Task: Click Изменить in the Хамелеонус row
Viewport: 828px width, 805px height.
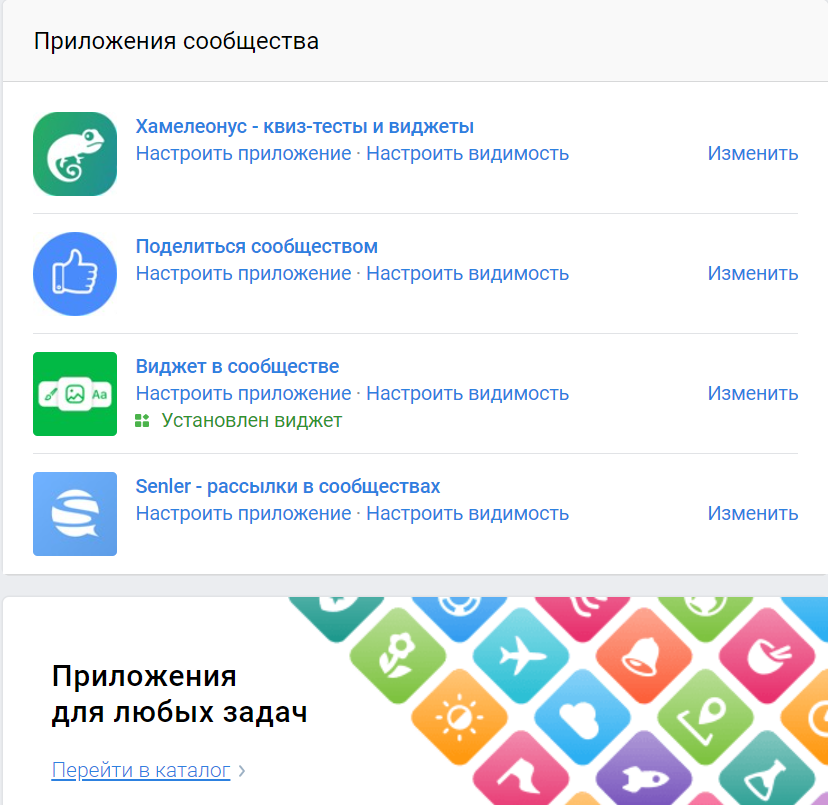Action: click(752, 154)
